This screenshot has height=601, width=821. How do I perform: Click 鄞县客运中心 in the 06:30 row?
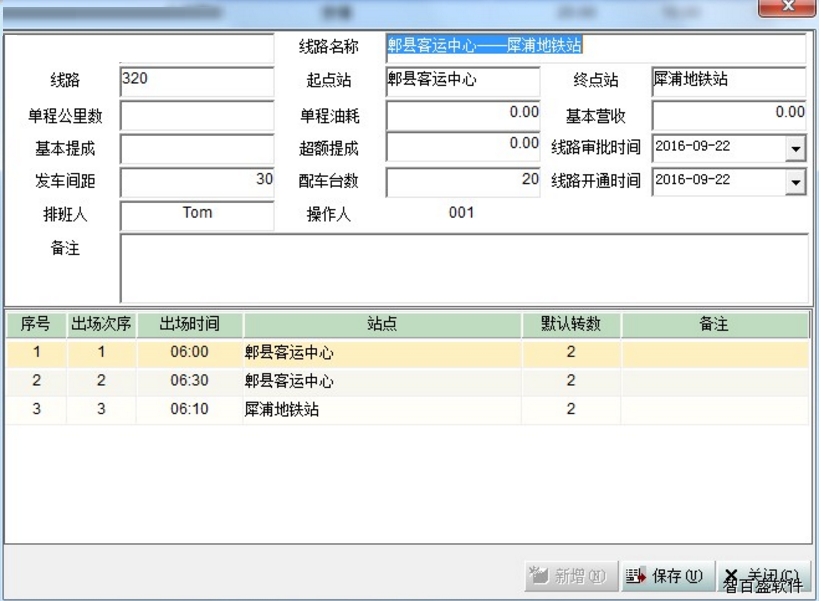coord(289,381)
